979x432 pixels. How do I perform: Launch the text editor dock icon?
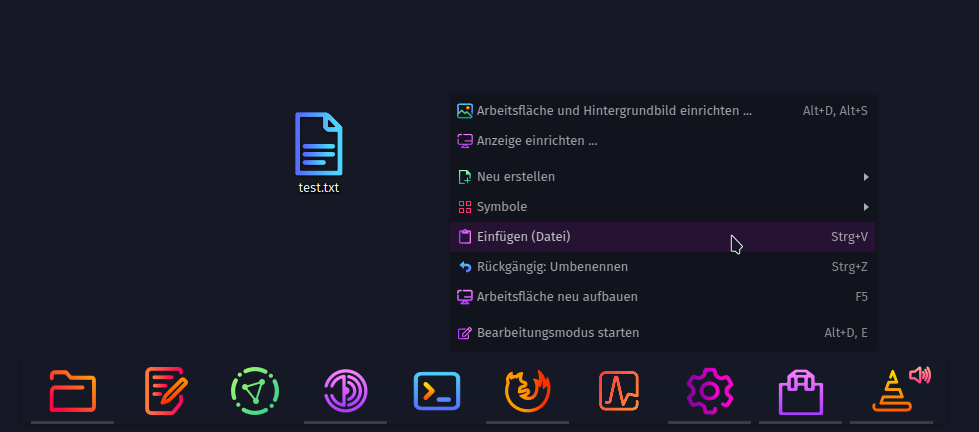(x=165, y=391)
